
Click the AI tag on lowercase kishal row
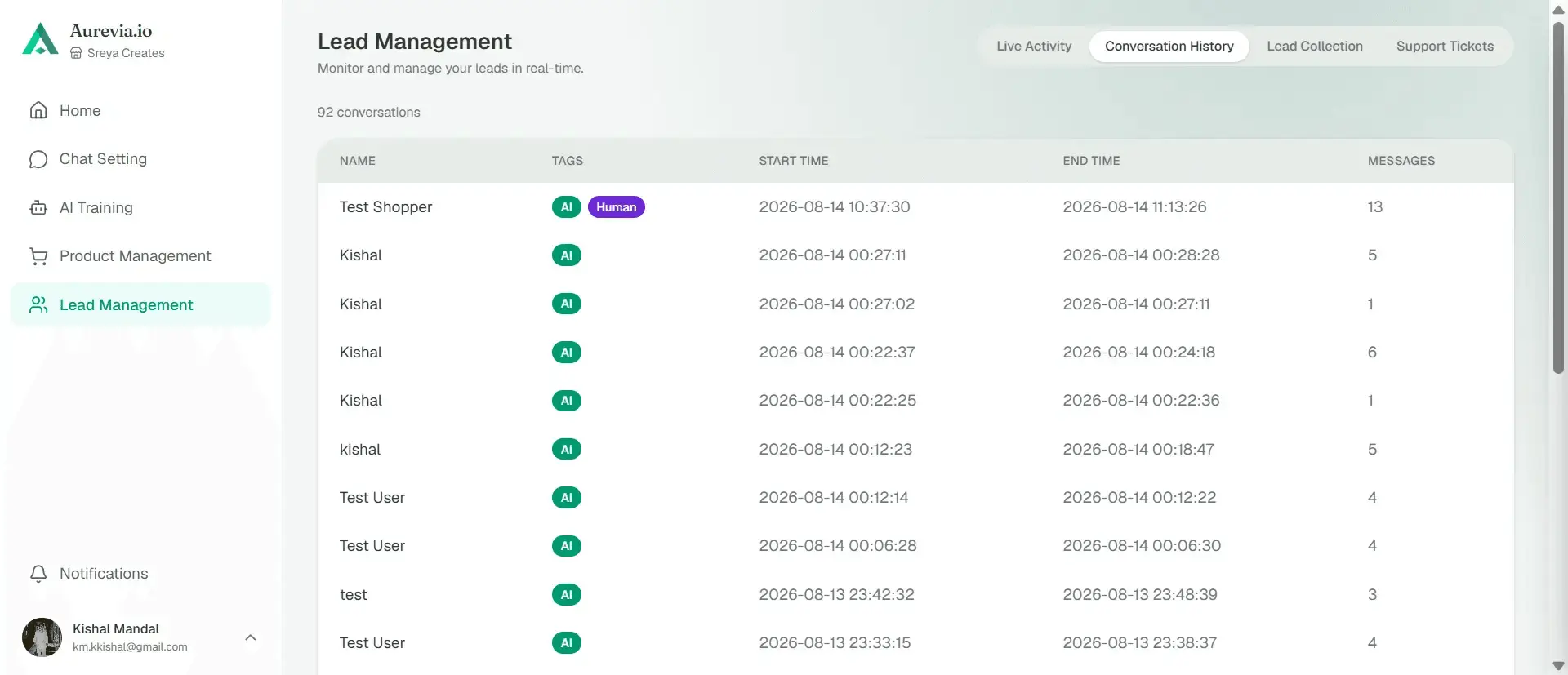click(x=567, y=449)
